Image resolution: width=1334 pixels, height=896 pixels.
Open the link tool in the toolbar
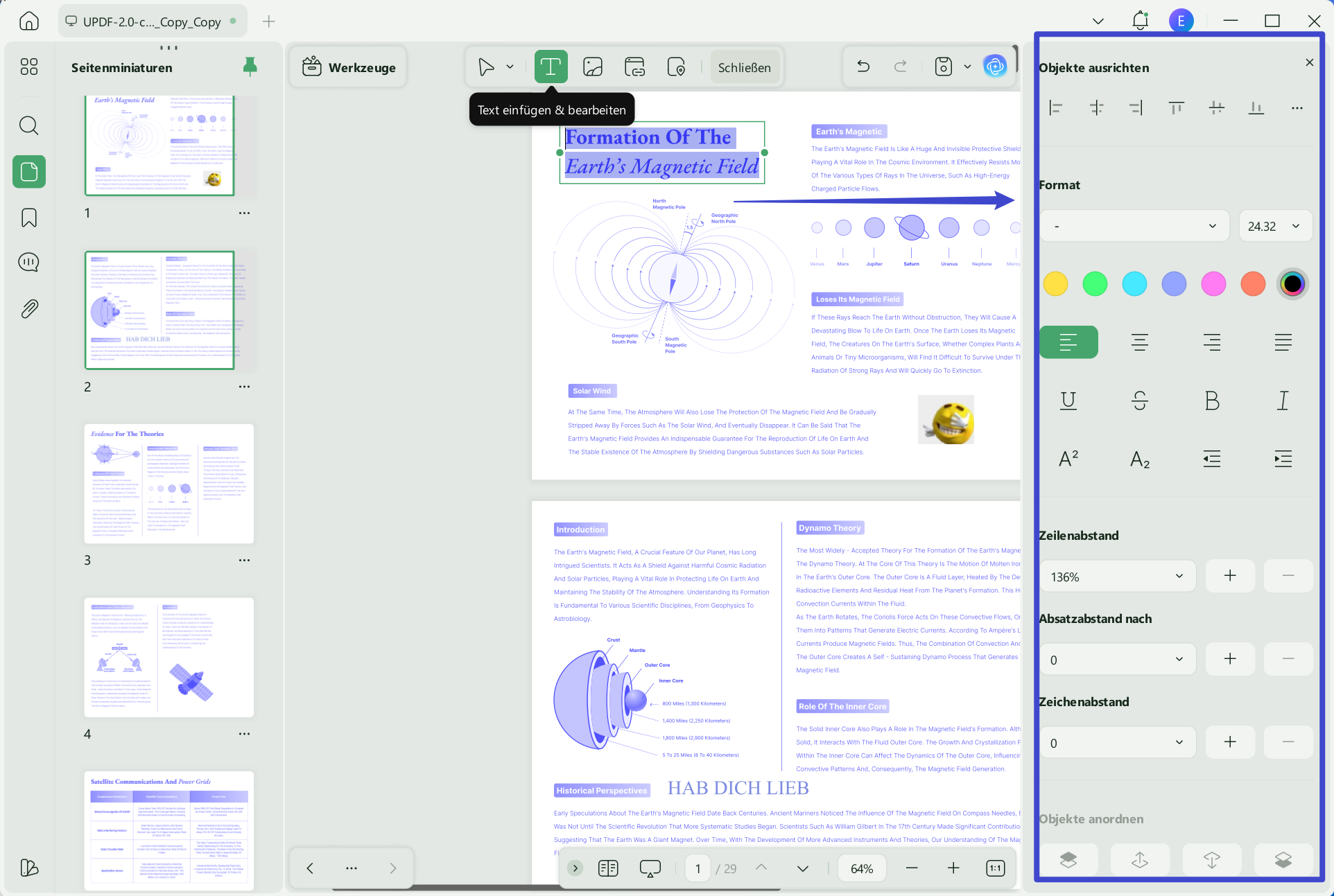click(x=634, y=67)
